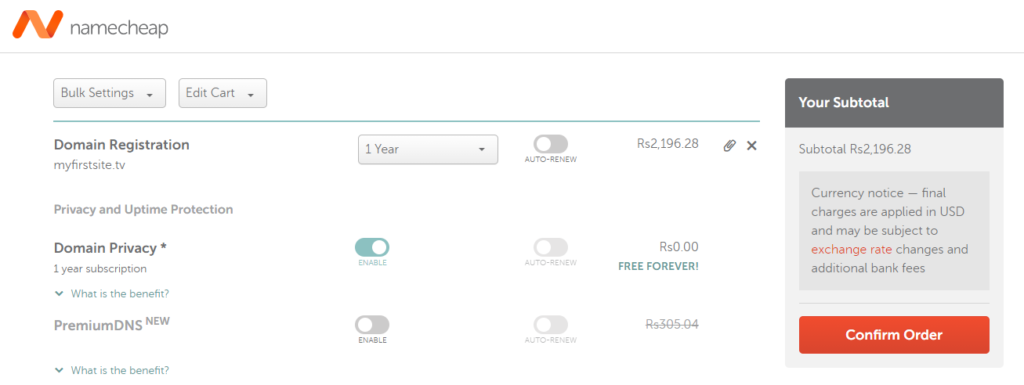The image size is (1024, 385).
Task: Click the Namecheap logo icon
Action: [37, 24]
